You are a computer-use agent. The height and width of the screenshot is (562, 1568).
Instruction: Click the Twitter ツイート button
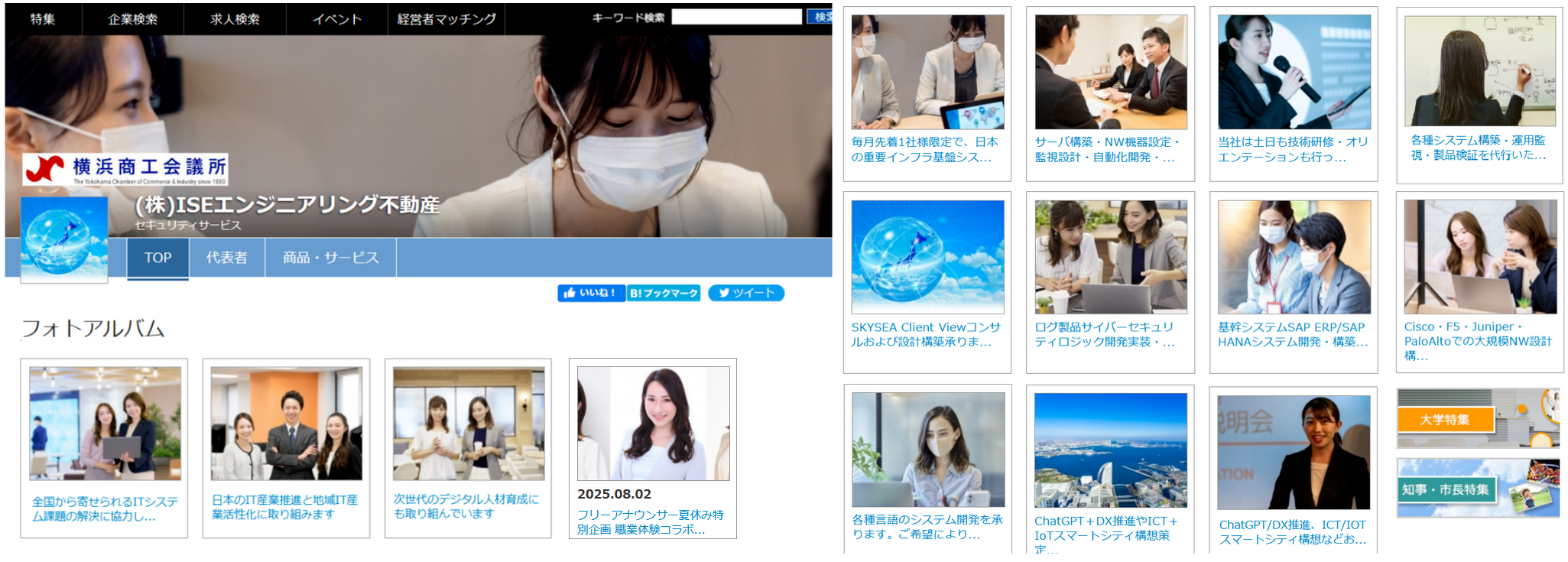click(x=745, y=293)
